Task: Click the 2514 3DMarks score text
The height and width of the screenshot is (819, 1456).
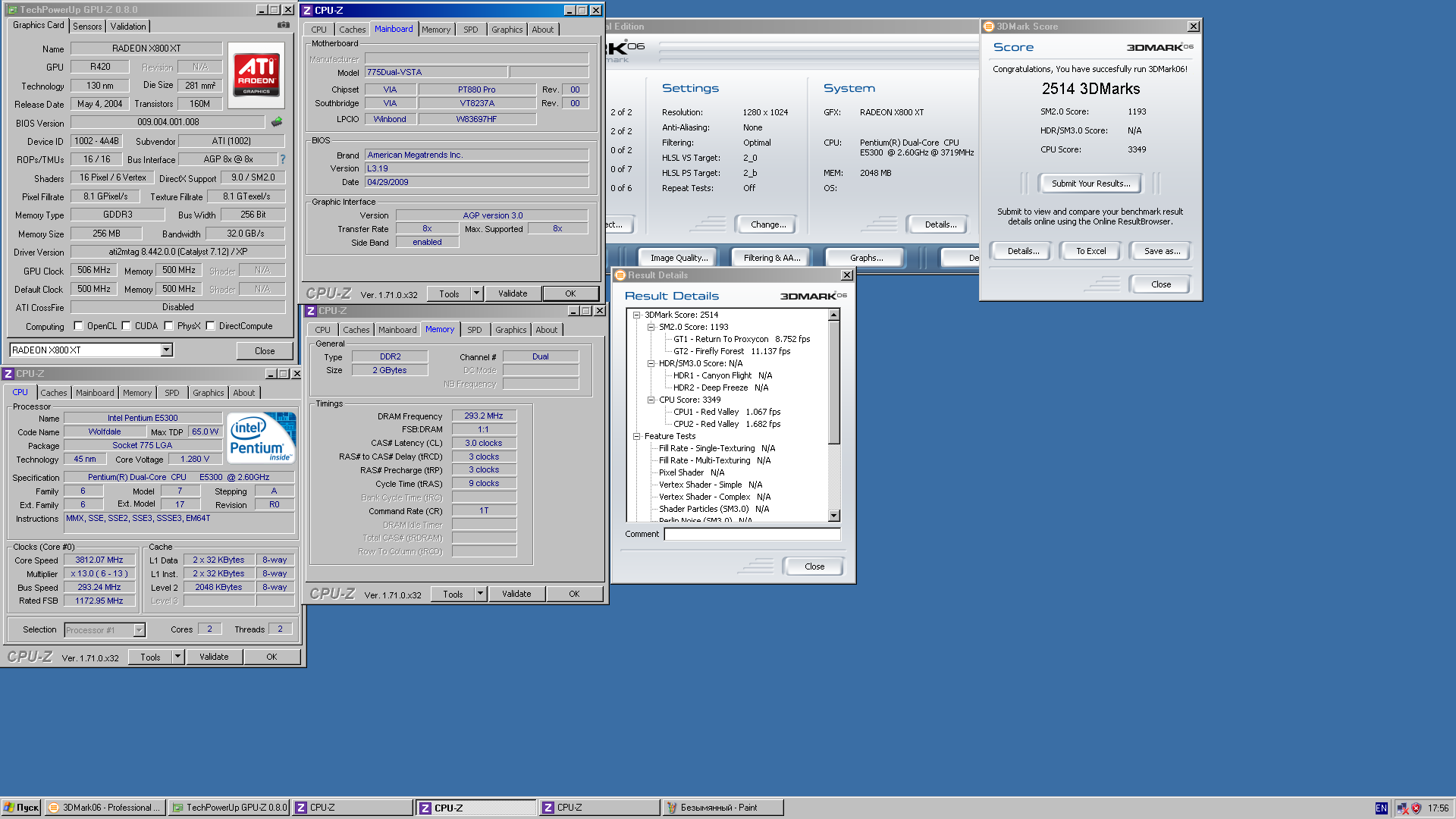Action: pyautogui.click(x=1090, y=89)
